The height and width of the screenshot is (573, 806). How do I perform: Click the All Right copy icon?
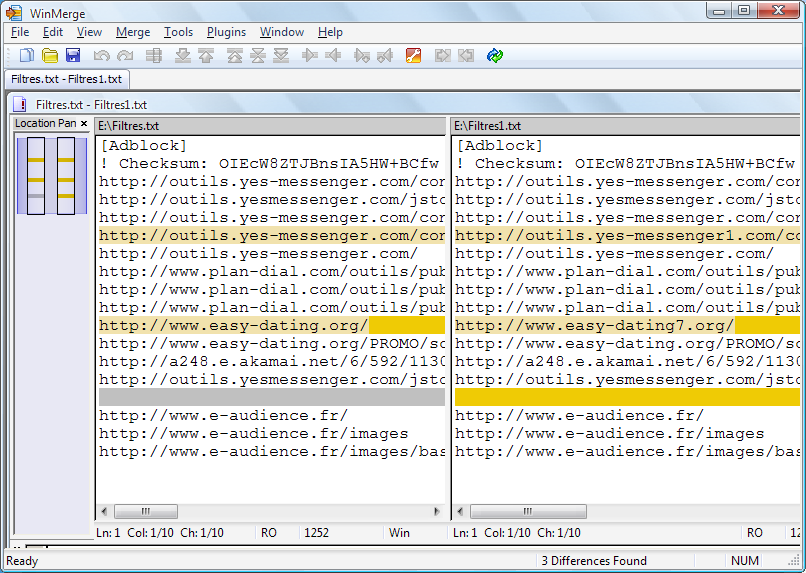[442, 55]
